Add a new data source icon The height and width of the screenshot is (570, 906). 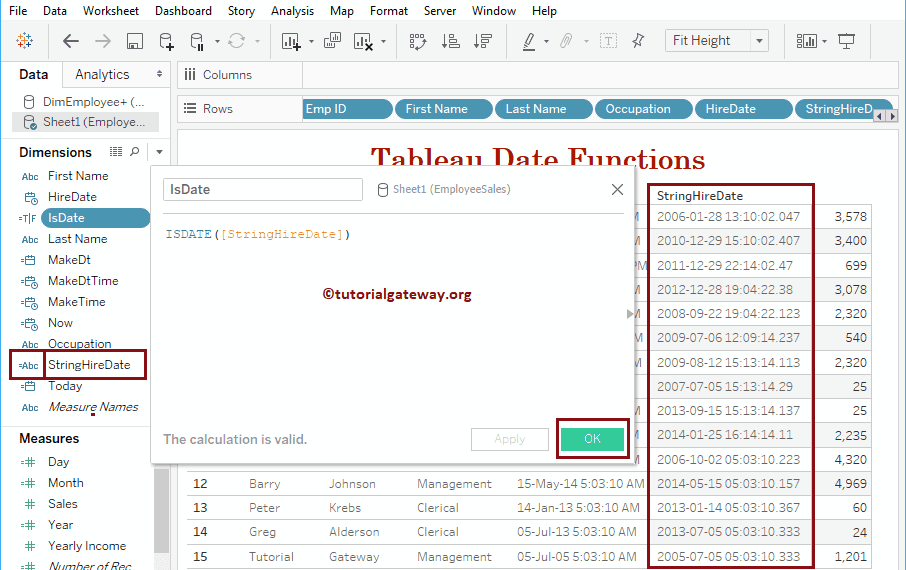(166, 41)
